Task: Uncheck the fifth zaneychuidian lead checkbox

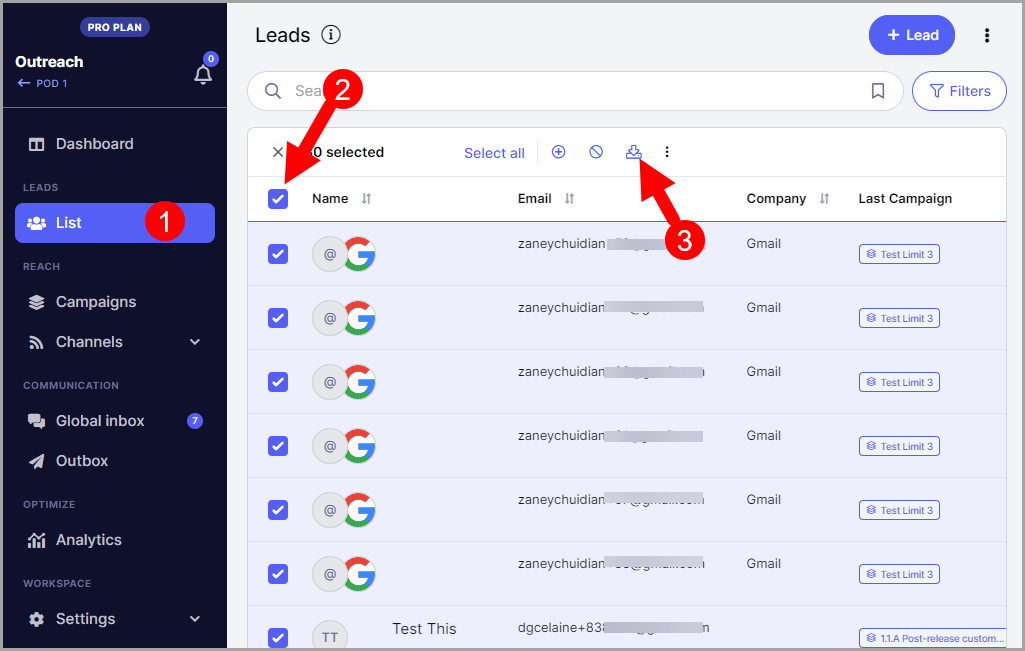Action: tap(278, 510)
